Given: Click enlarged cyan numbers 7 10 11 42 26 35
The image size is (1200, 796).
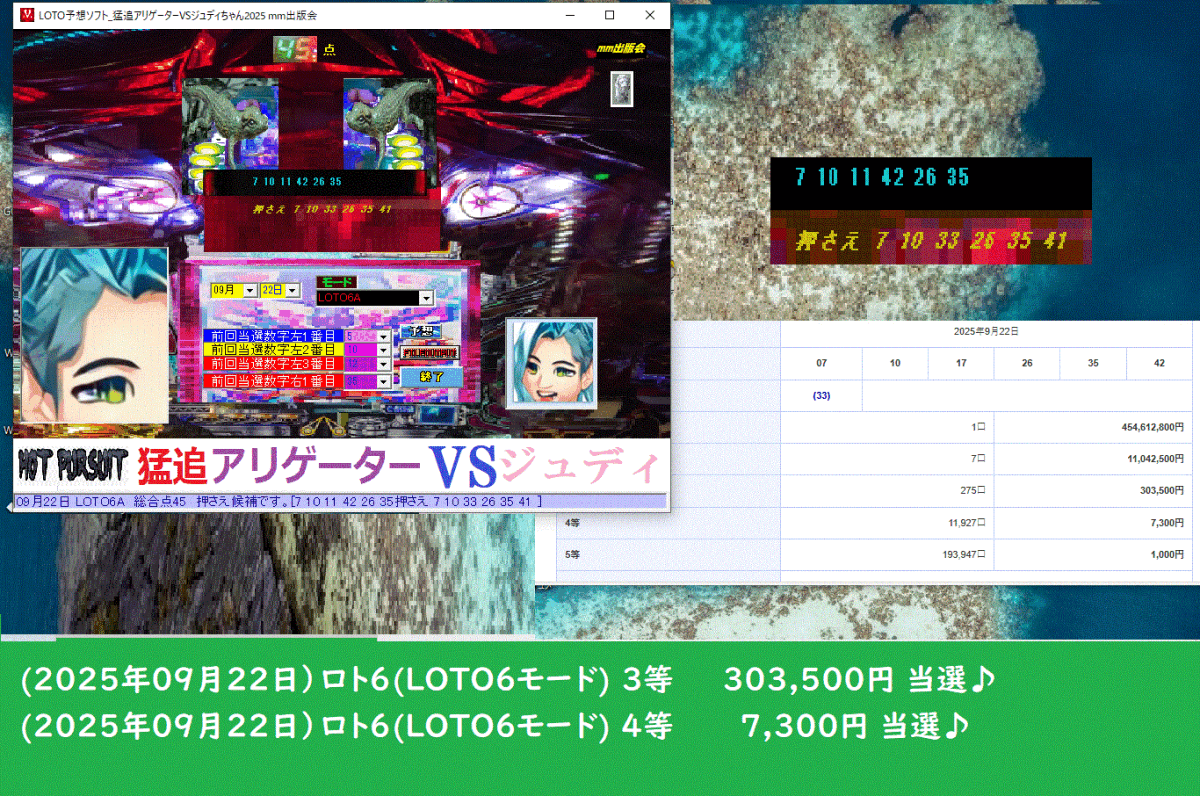Looking at the screenshot, I should pos(882,178).
